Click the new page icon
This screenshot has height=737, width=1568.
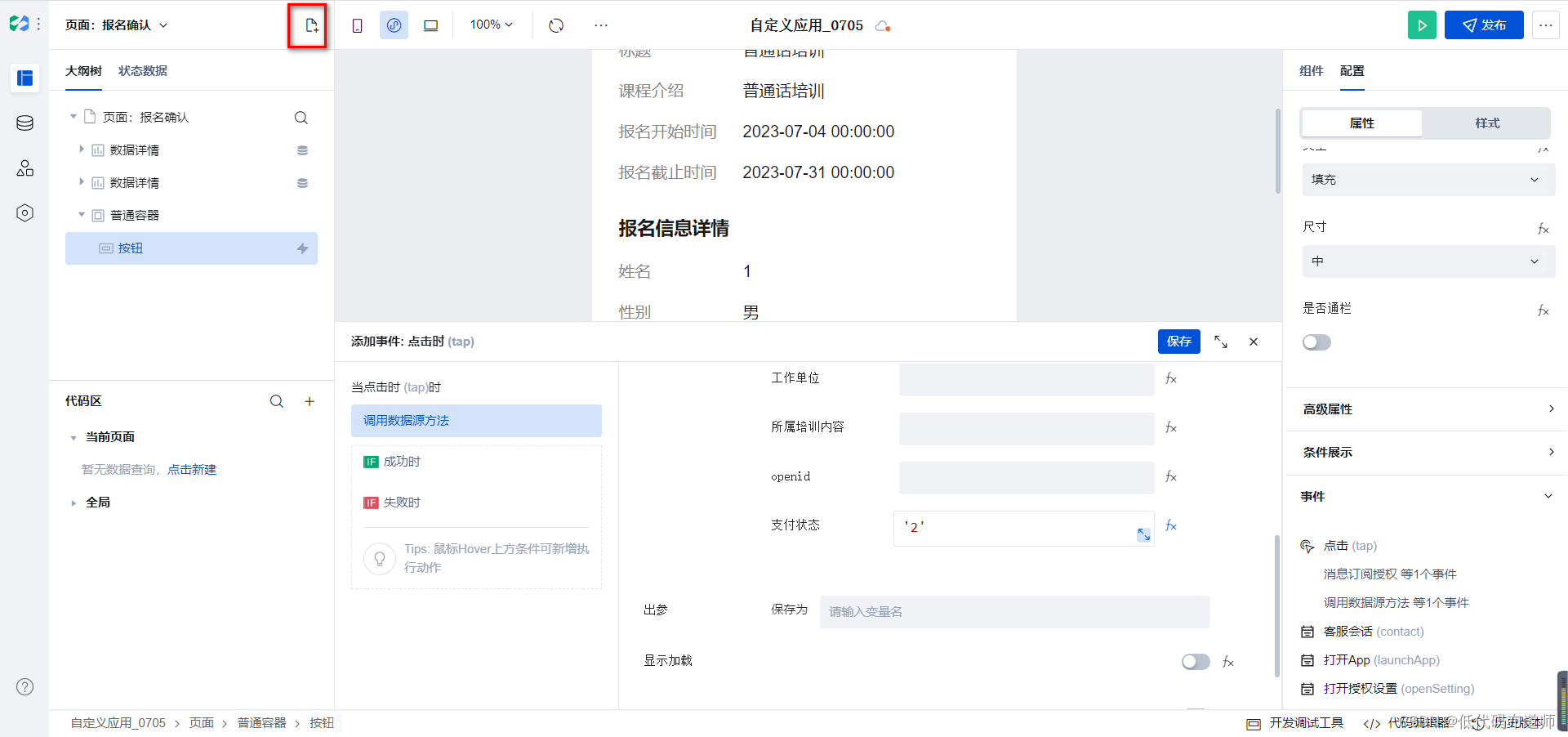311,25
